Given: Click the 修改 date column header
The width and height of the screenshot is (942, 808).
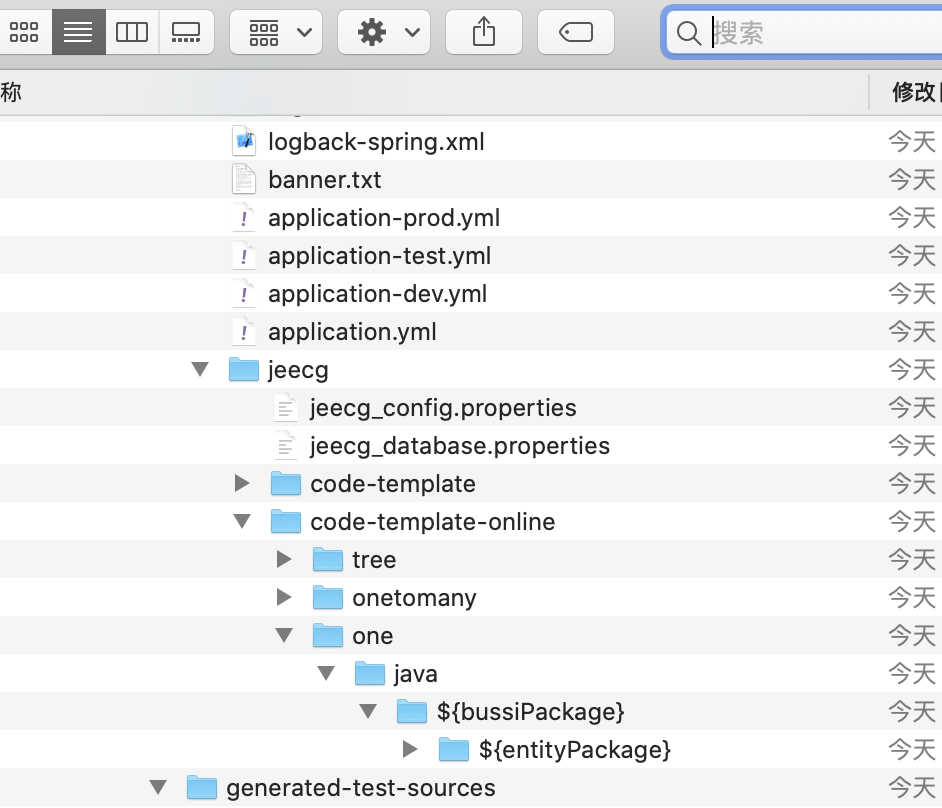Looking at the screenshot, I should tap(917, 93).
